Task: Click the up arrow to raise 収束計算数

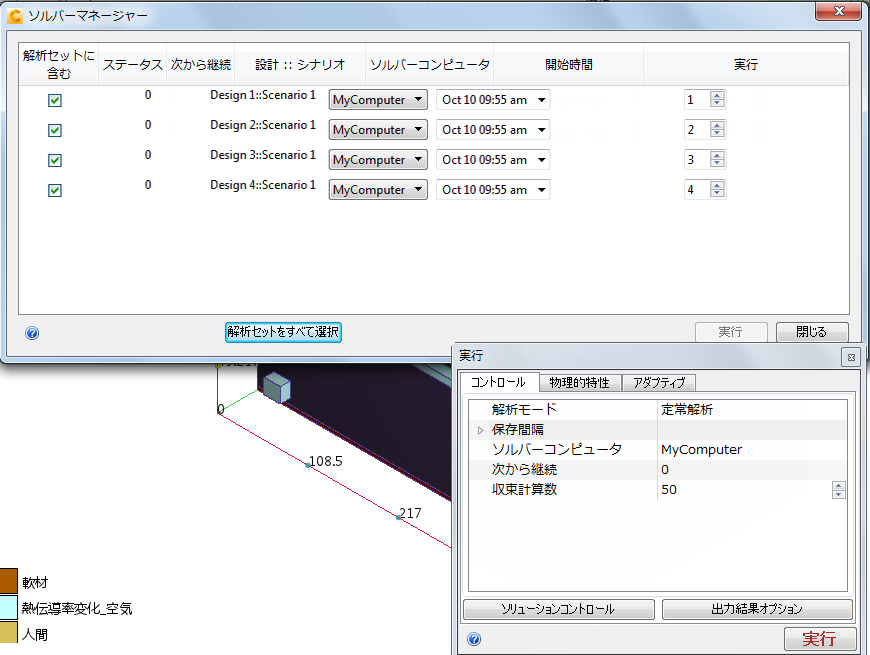Action: pyautogui.click(x=837, y=485)
